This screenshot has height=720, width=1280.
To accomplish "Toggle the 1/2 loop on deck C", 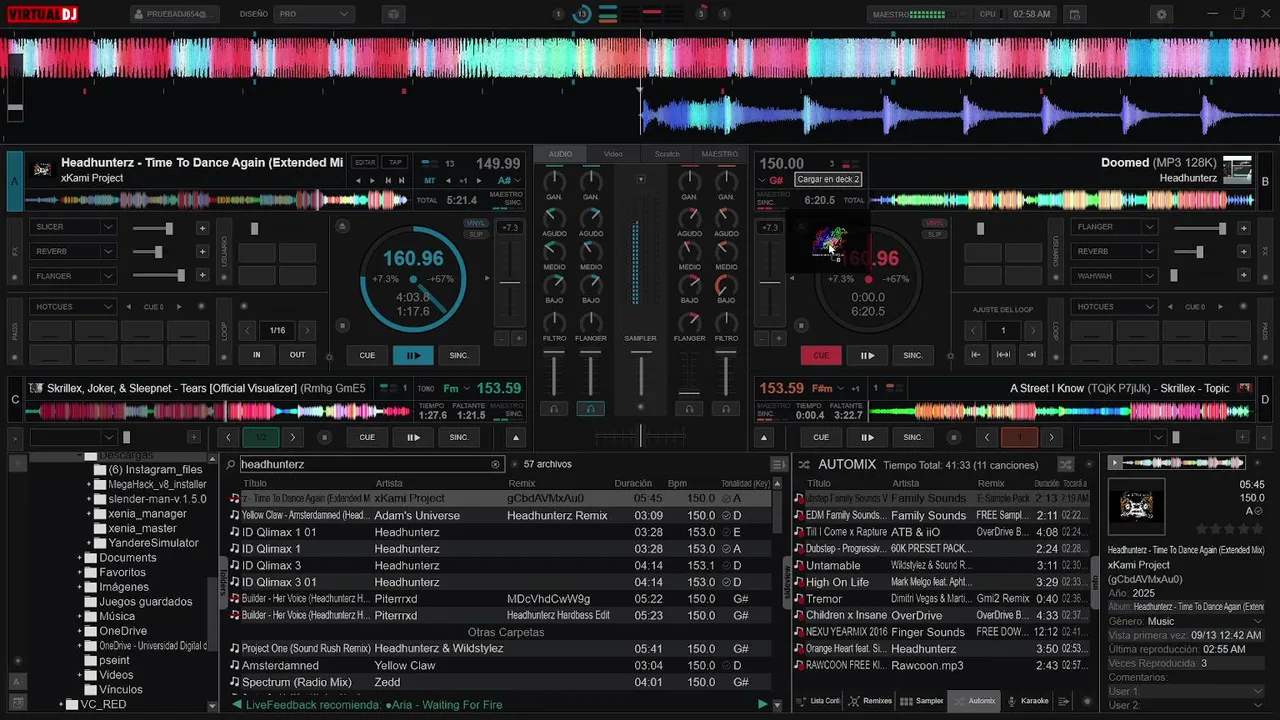I will pos(260,437).
